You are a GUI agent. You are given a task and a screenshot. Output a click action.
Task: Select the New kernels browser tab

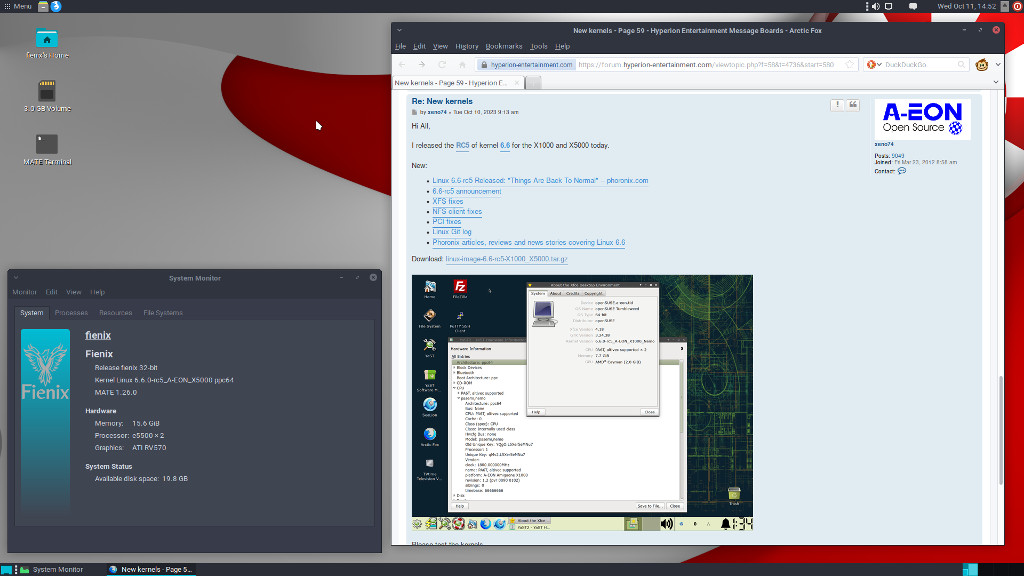pos(451,83)
